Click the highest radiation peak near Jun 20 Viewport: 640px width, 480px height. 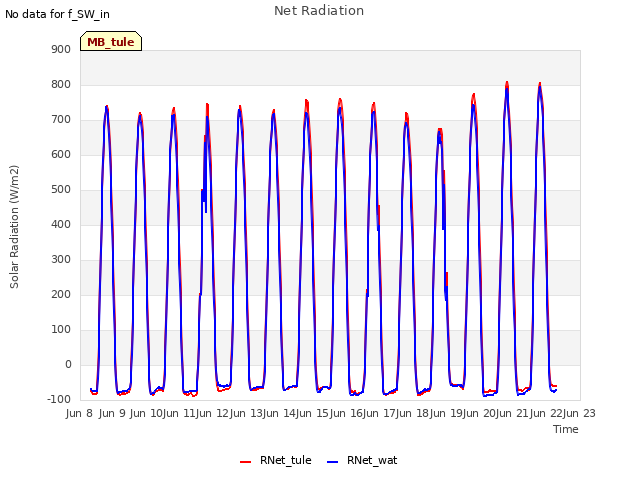coord(507,82)
